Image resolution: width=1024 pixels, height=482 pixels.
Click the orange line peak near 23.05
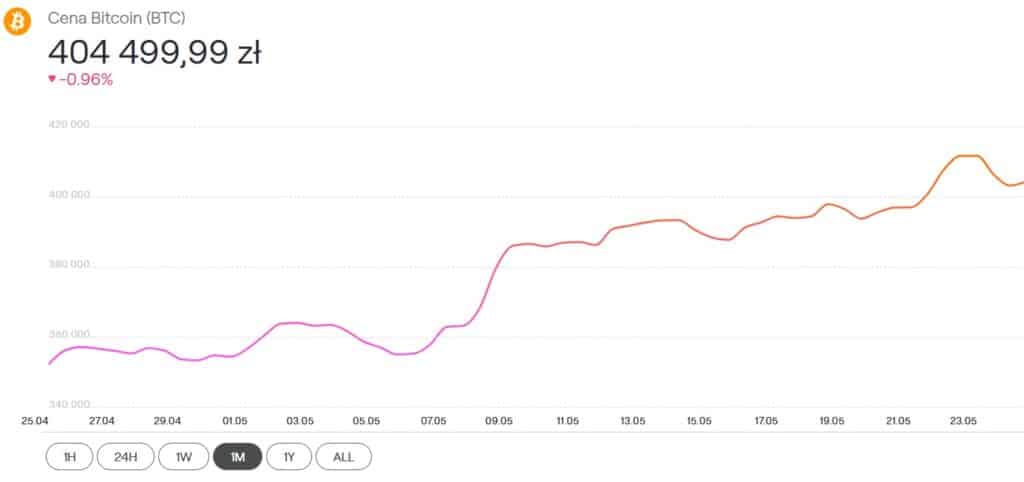point(966,156)
